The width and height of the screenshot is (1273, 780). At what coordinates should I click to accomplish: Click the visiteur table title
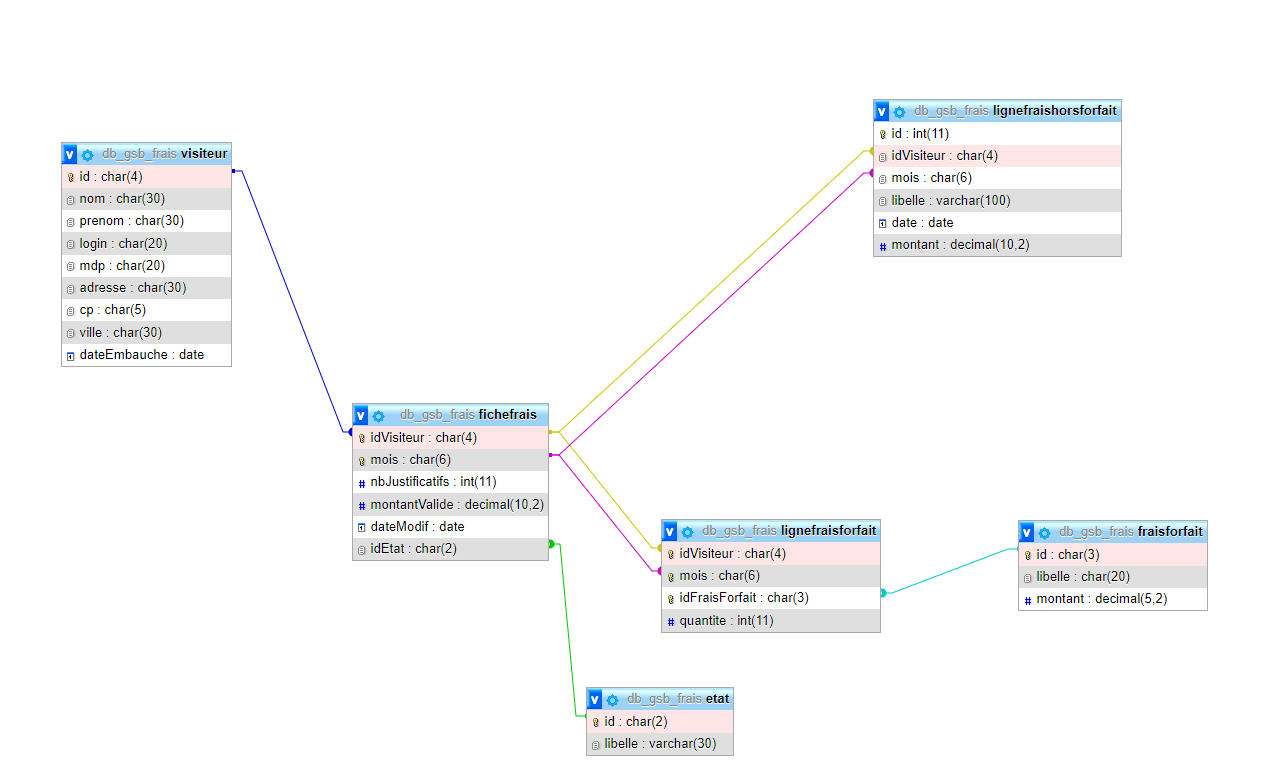point(204,154)
